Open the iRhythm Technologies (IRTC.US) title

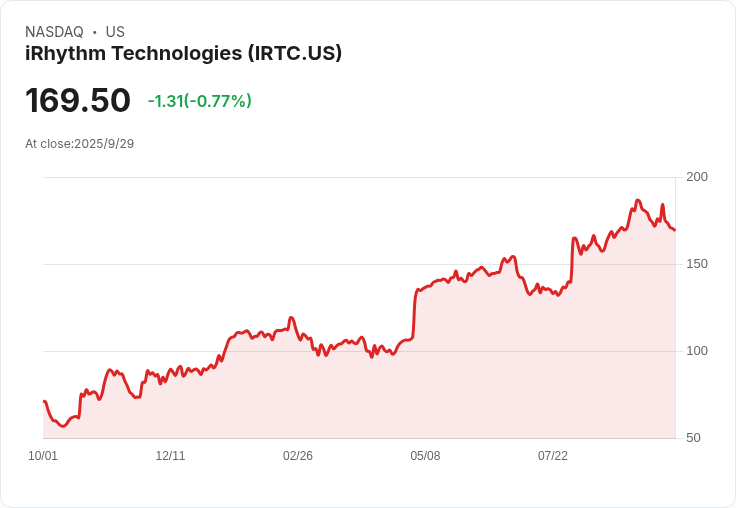(183, 54)
